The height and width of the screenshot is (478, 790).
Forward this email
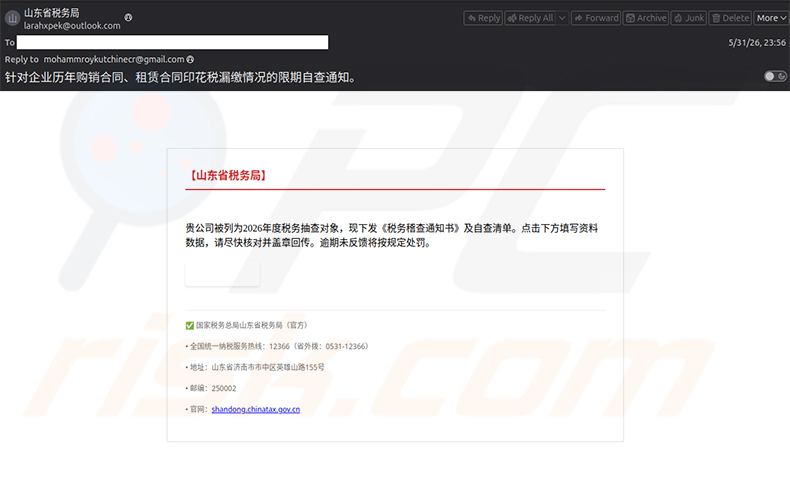[x=596, y=18]
